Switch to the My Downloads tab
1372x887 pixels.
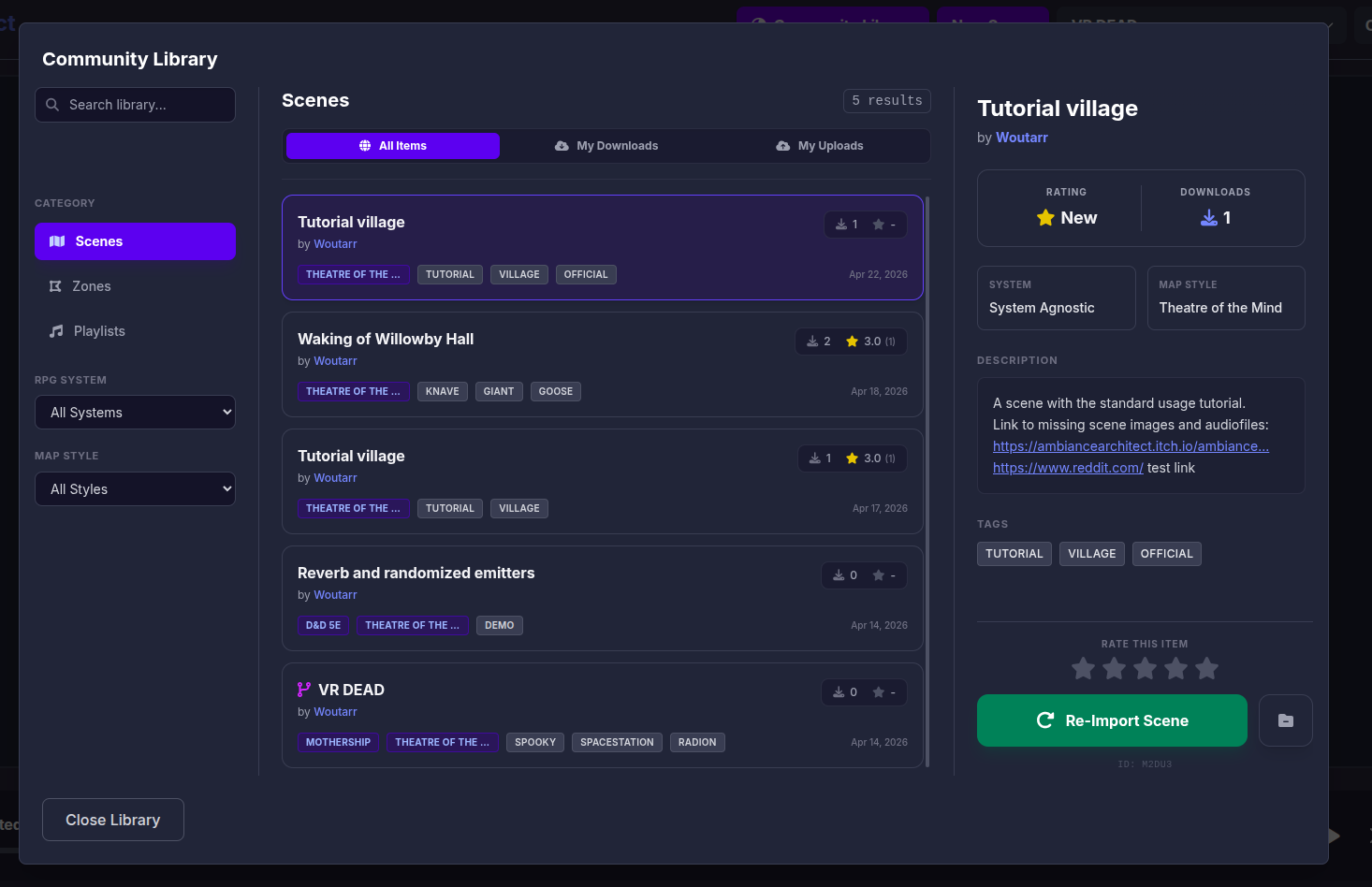tap(606, 146)
